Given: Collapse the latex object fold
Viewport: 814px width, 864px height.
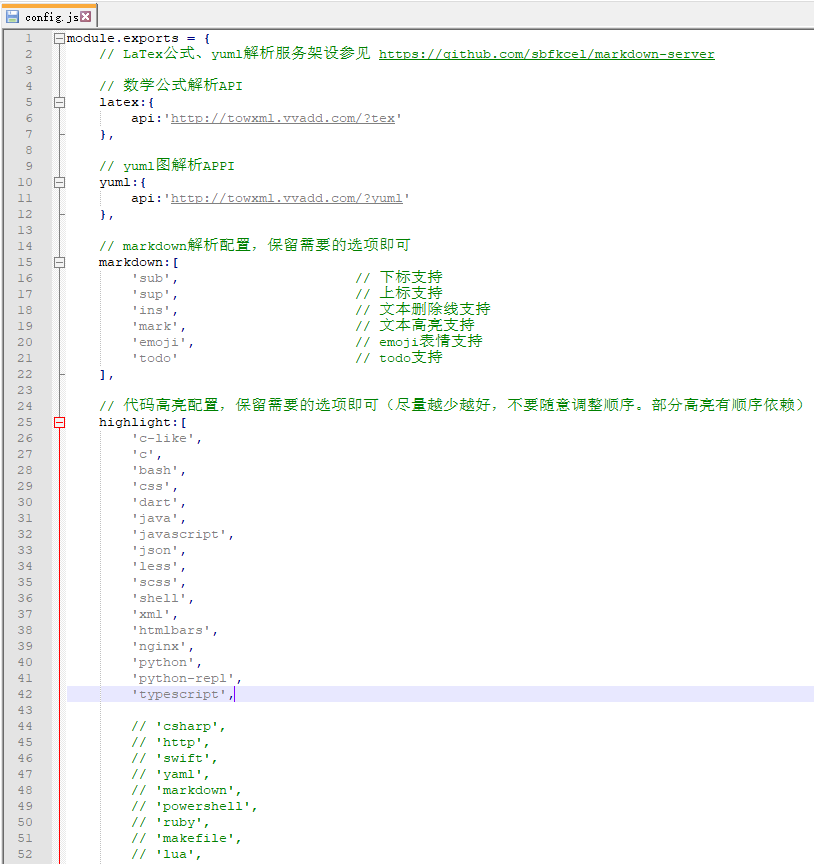Looking at the screenshot, I should (x=59, y=101).
